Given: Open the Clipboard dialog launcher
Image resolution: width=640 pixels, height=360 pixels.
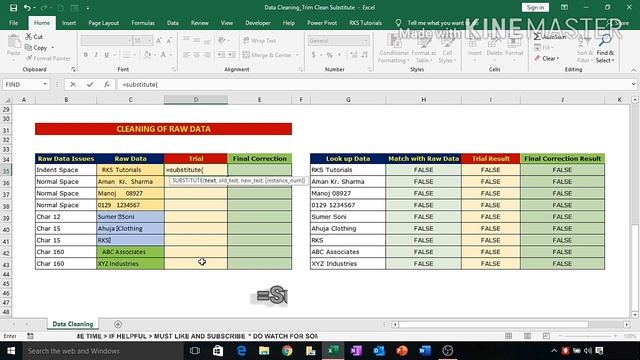Looking at the screenshot, I should pos(73,69).
